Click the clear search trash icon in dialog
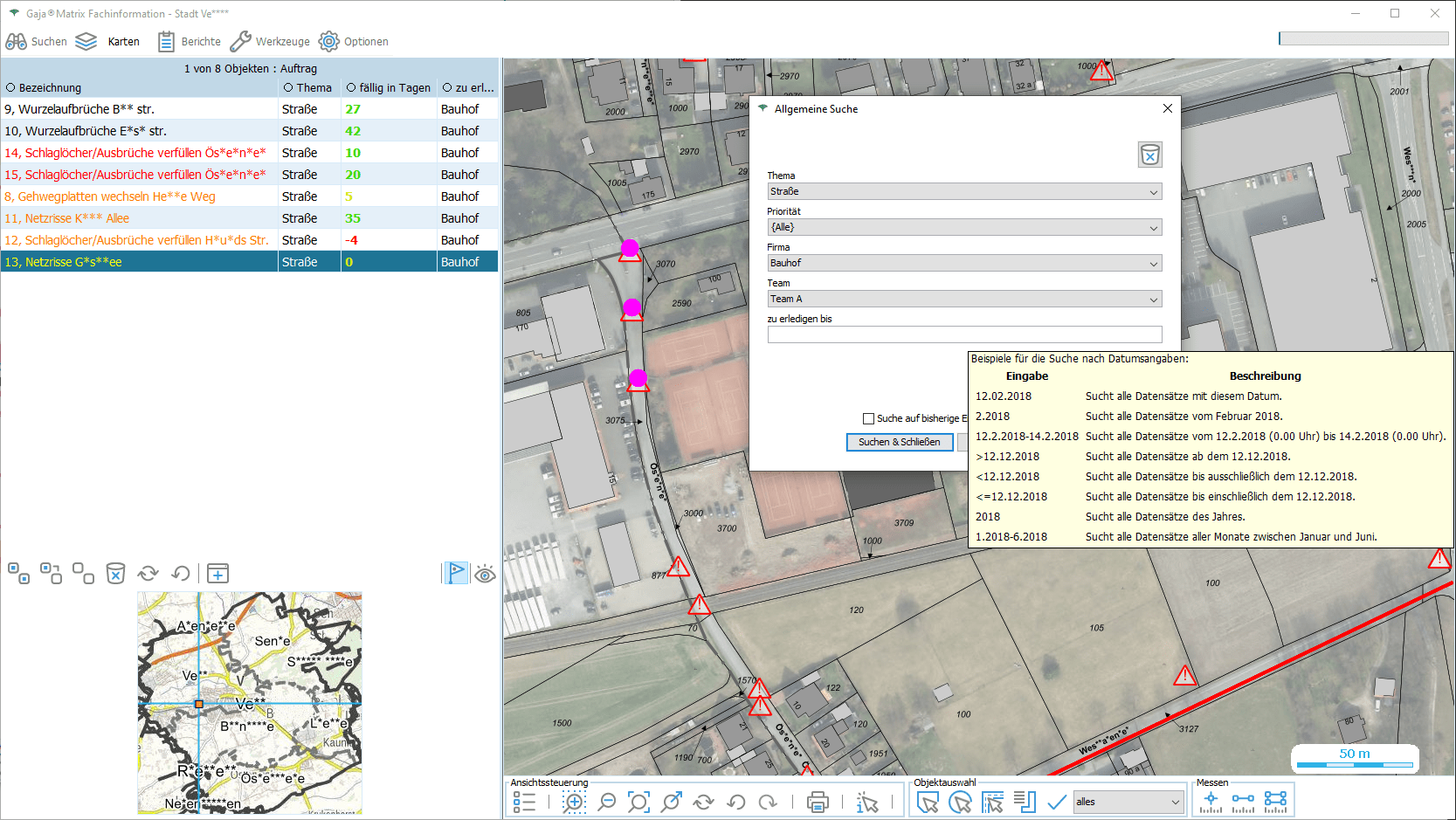 pyautogui.click(x=1149, y=155)
